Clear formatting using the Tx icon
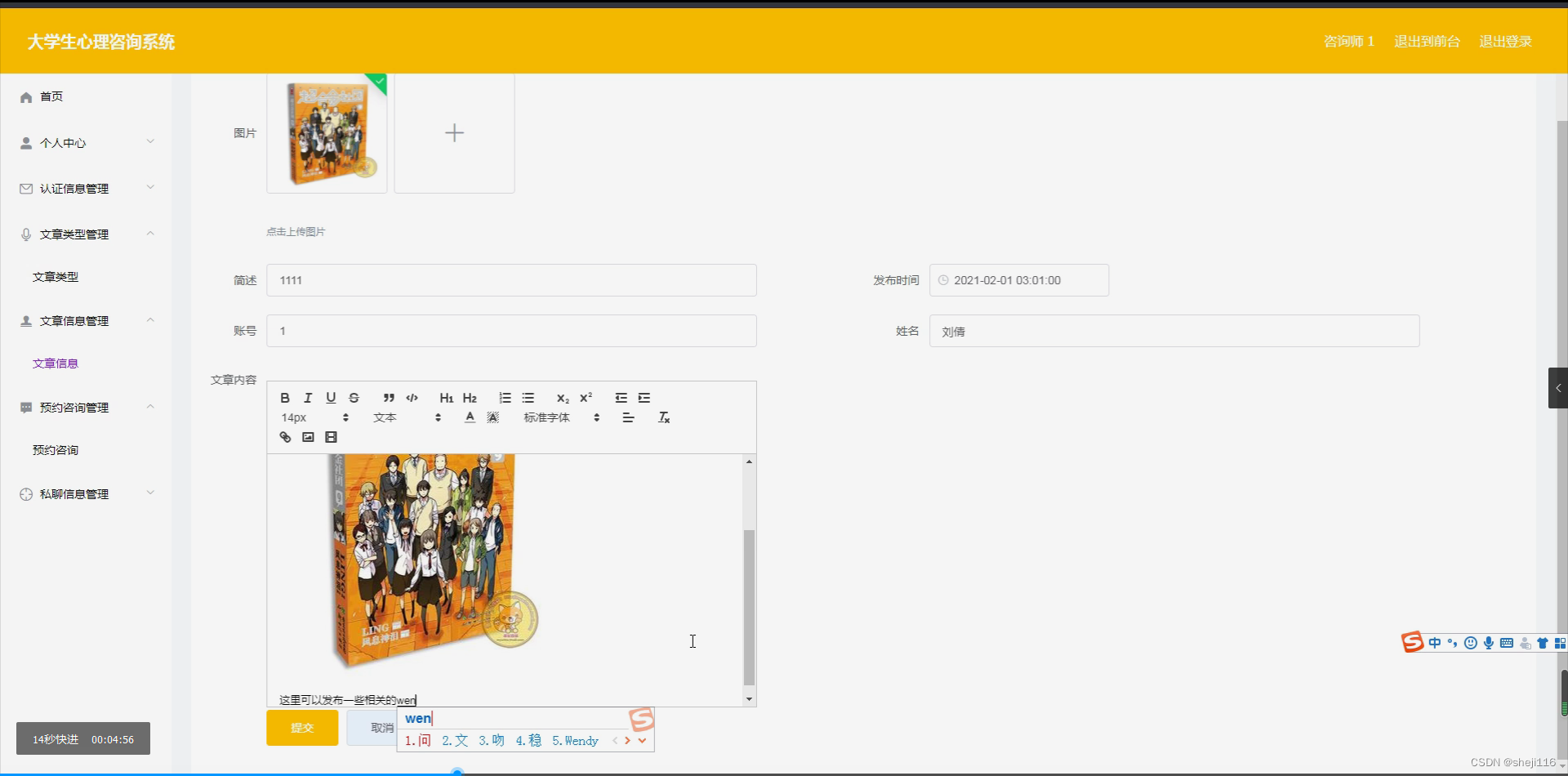The height and width of the screenshot is (776, 1568). [663, 417]
